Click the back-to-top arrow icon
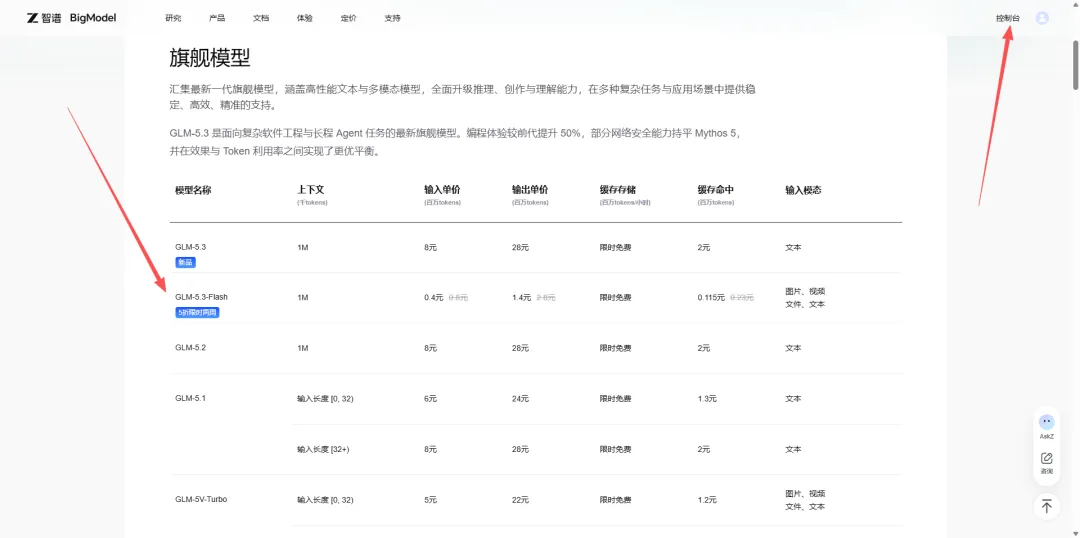Viewport: 1080px width, 538px height. pos(1046,506)
